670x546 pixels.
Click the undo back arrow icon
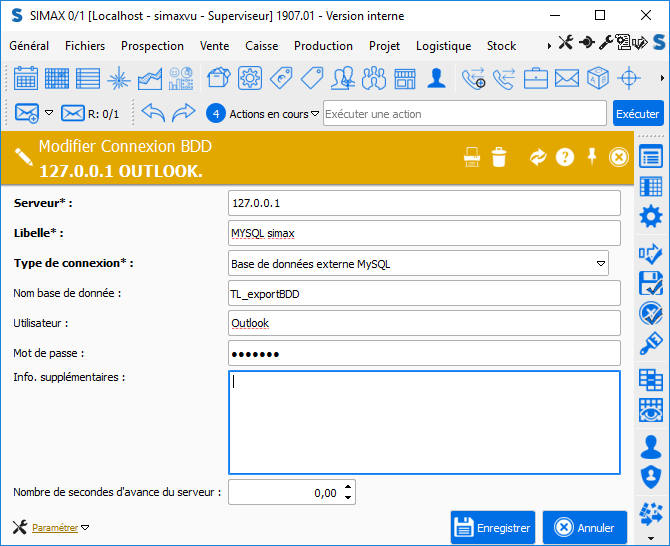click(x=153, y=113)
